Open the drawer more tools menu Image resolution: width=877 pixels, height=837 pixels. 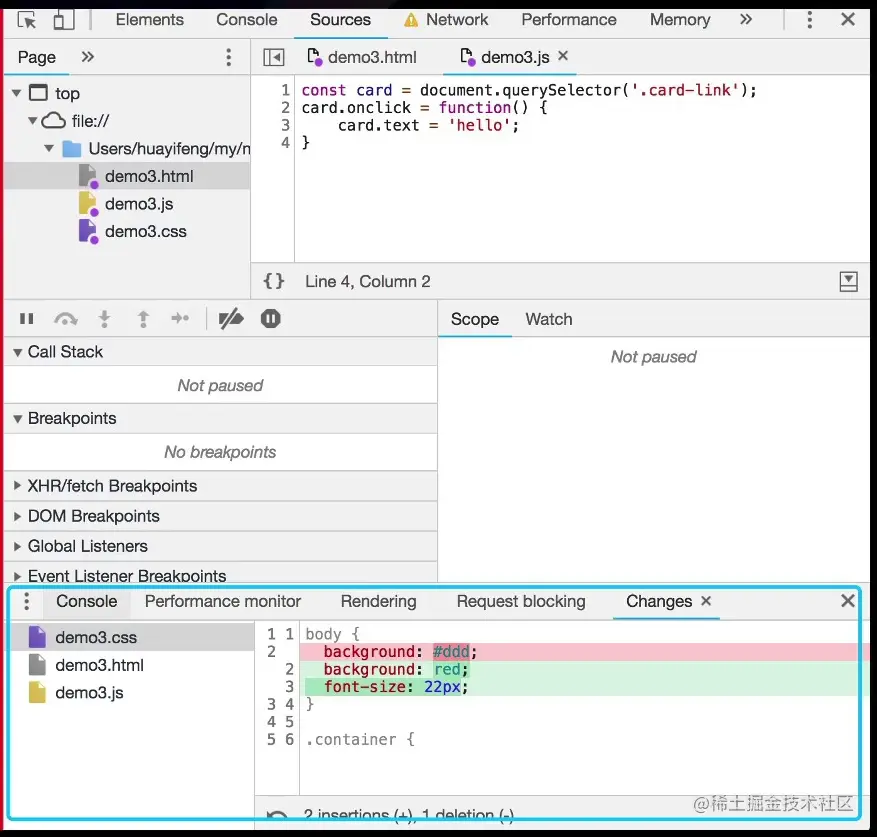pos(26,602)
